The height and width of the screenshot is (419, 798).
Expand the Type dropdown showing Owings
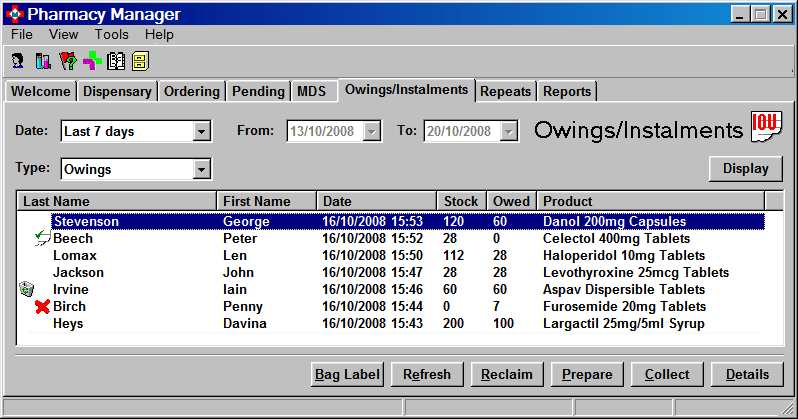[x=201, y=169]
